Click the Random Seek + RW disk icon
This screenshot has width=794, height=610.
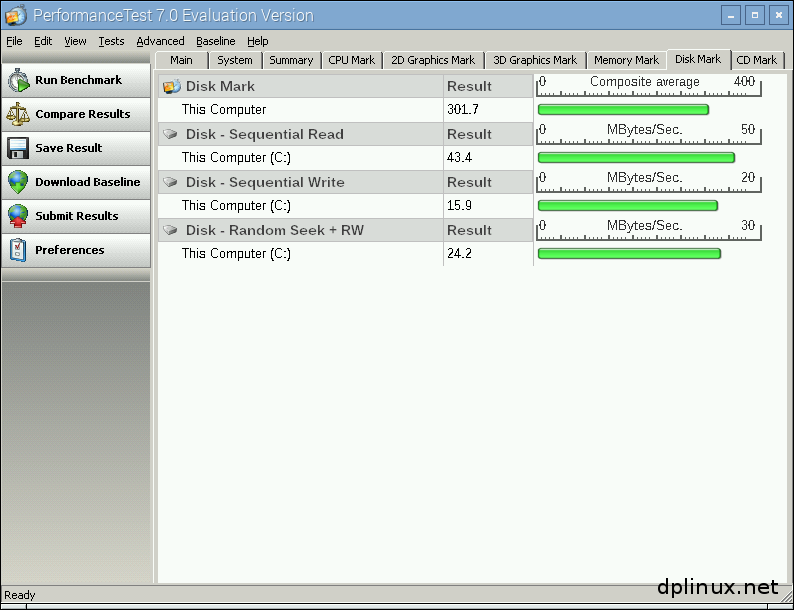click(171, 230)
